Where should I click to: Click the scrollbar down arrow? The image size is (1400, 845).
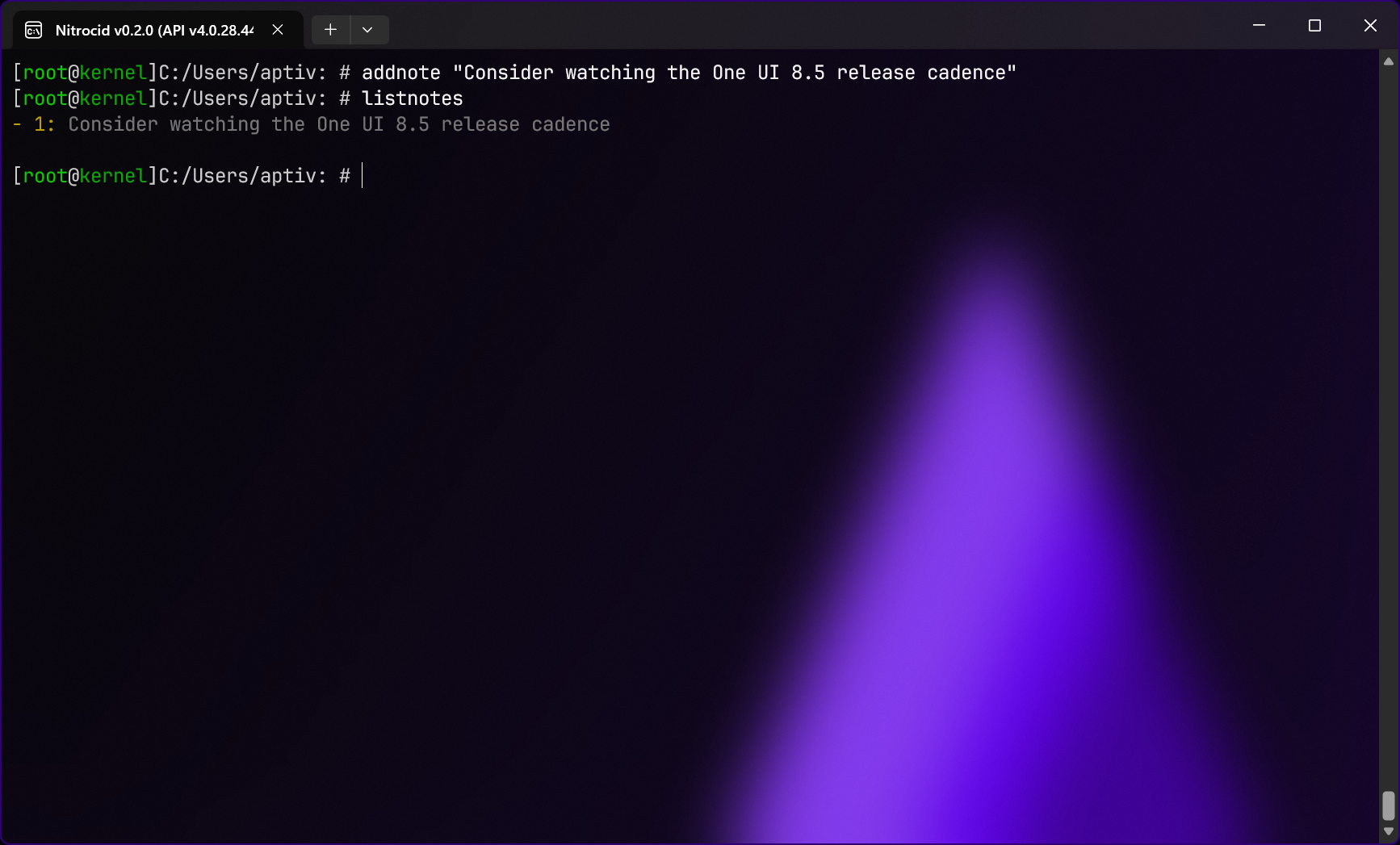pyautogui.click(x=1389, y=831)
